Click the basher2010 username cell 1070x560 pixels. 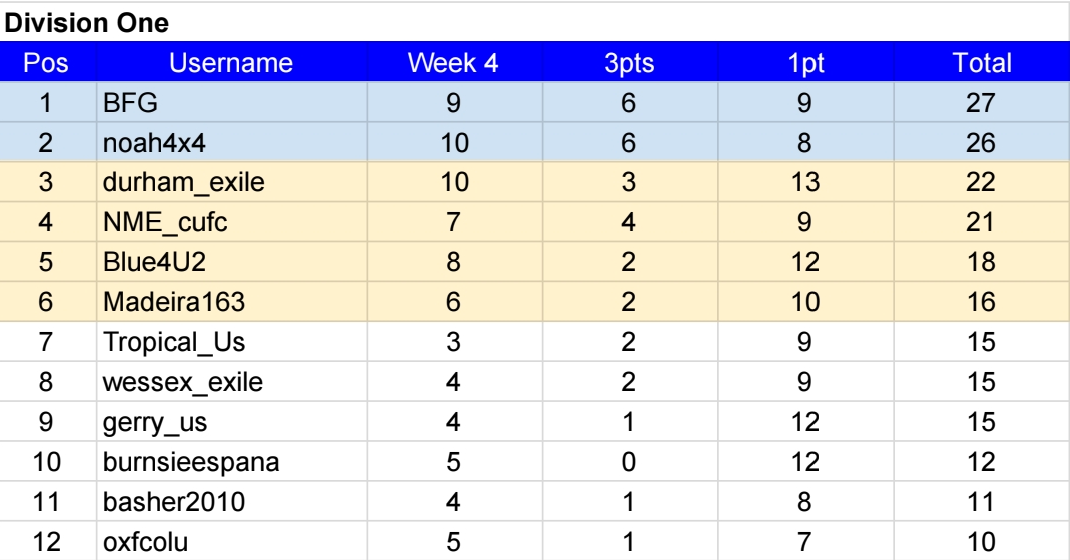tap(231, 502)
